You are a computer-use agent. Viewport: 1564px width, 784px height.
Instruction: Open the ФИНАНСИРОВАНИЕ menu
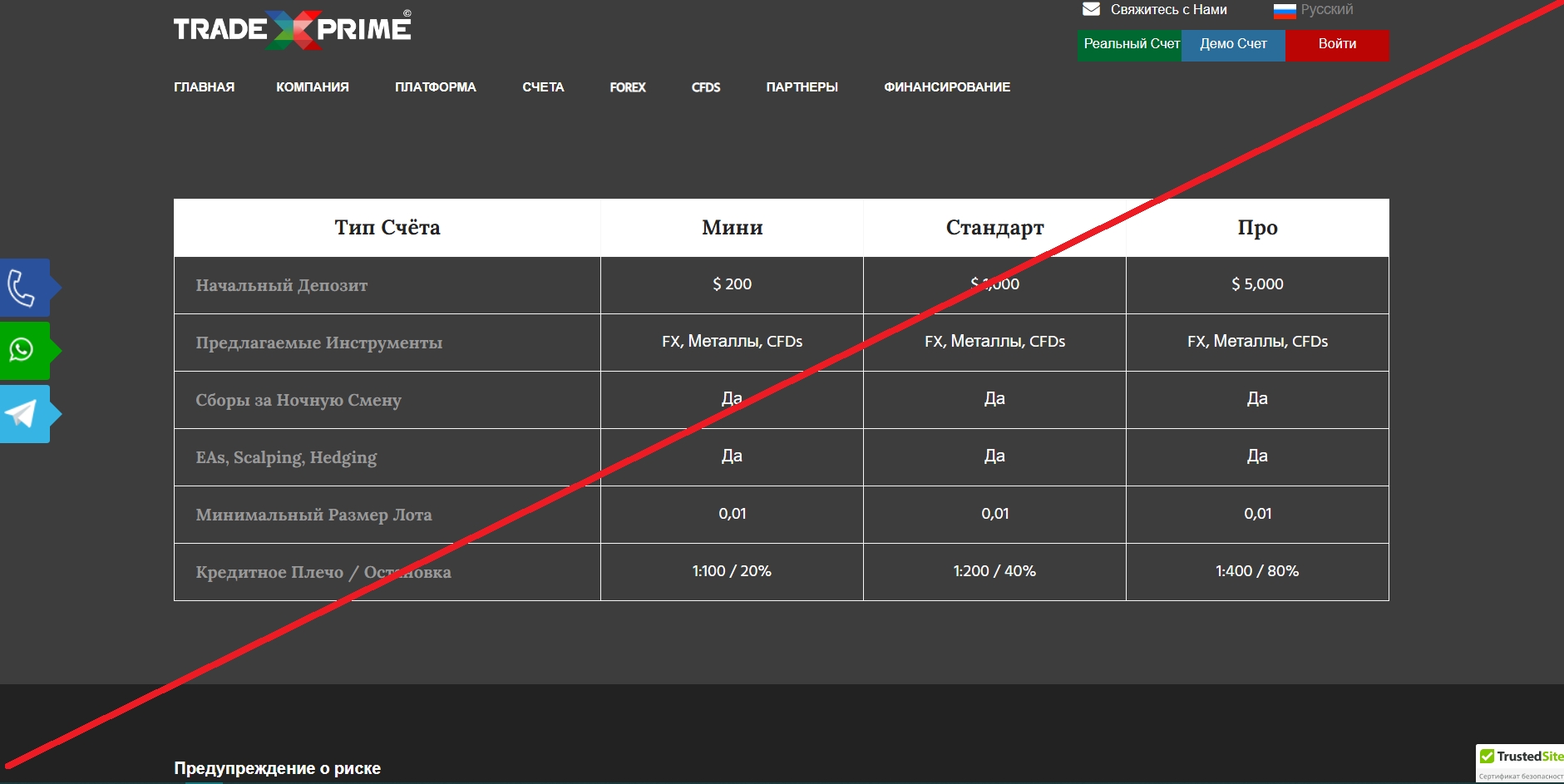tap(947, 87)
